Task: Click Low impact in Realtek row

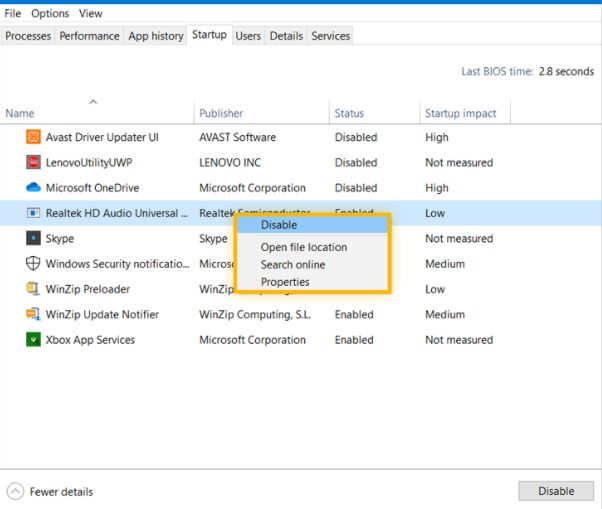Action: [435, 213]
